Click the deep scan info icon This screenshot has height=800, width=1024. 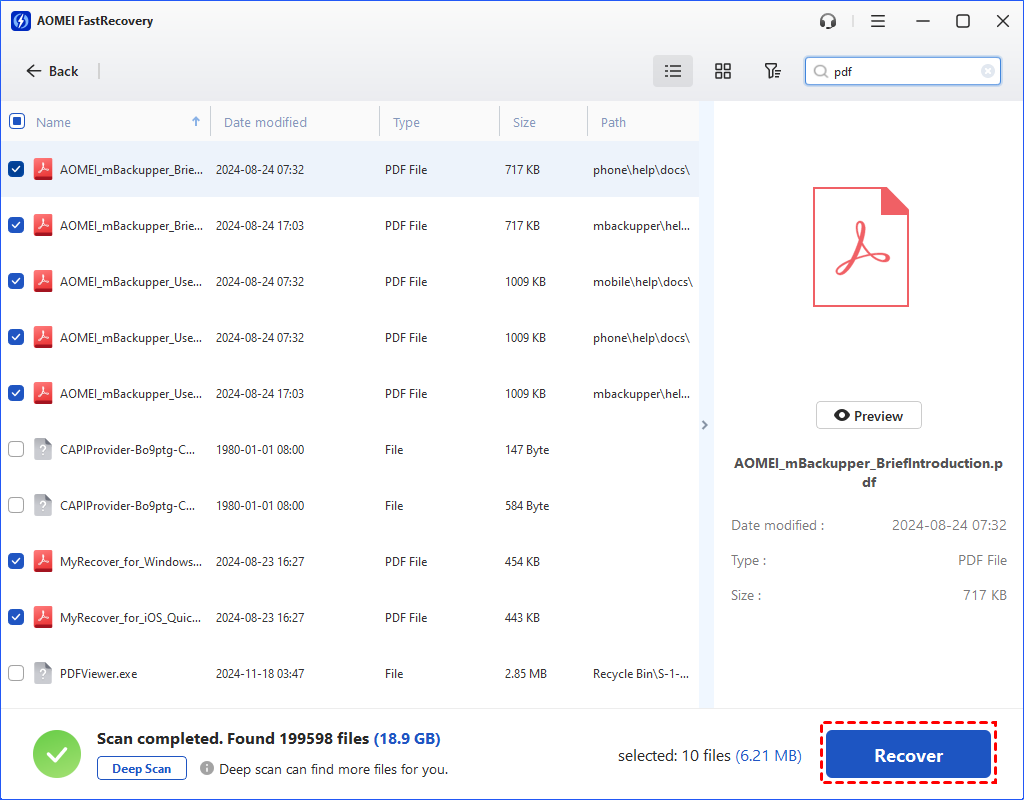[x=207, y=769]
